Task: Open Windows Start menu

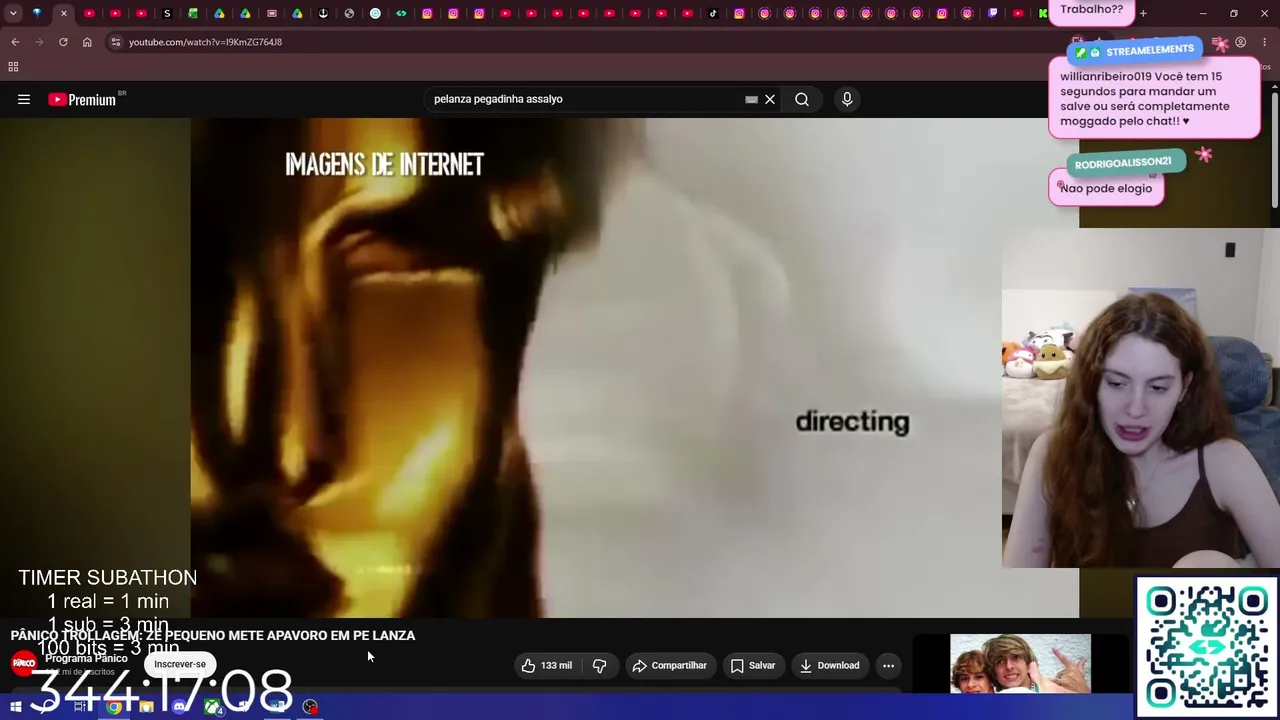Action: coord(15,707)
